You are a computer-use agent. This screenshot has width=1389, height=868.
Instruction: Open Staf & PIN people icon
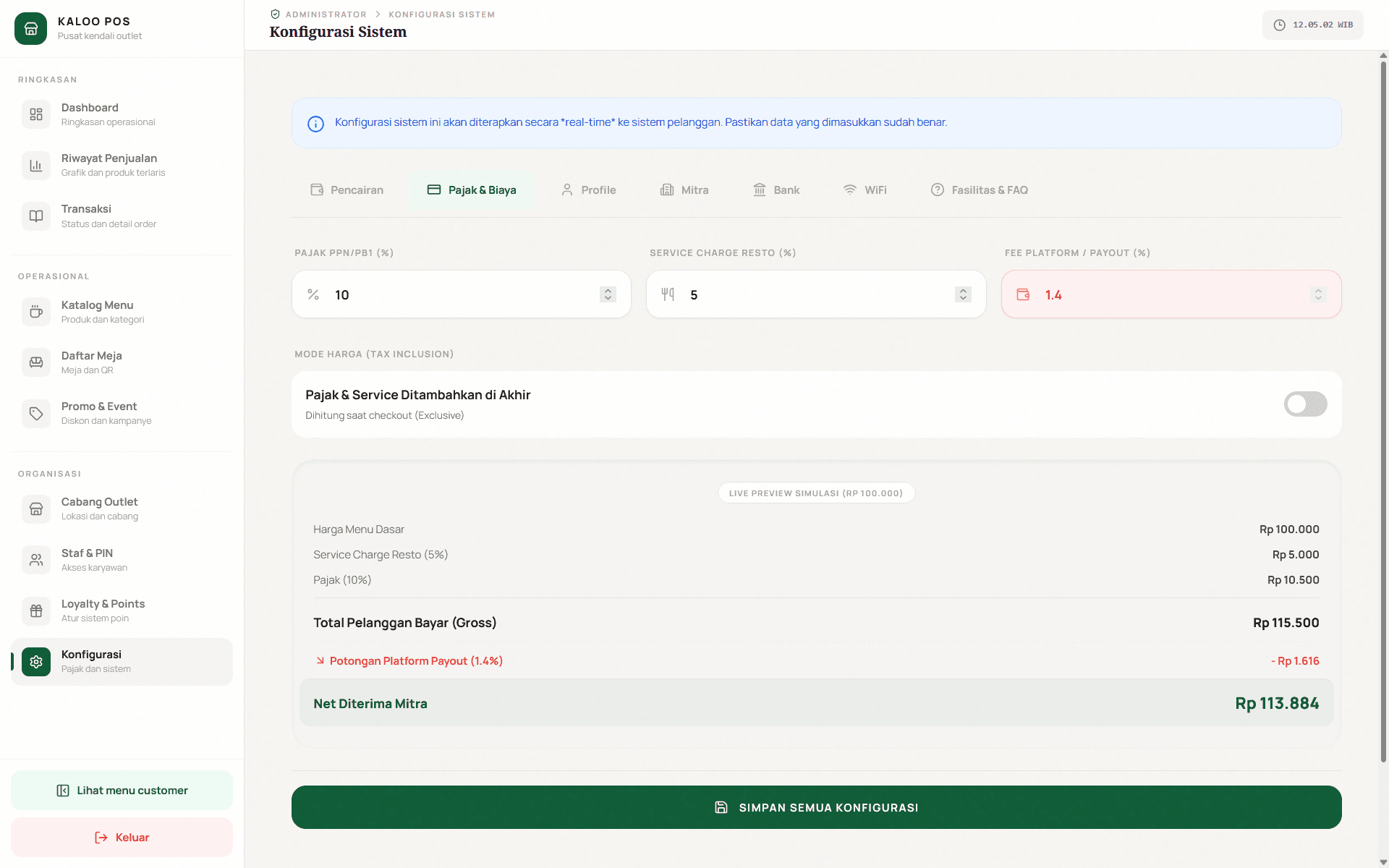pos(36,560)
